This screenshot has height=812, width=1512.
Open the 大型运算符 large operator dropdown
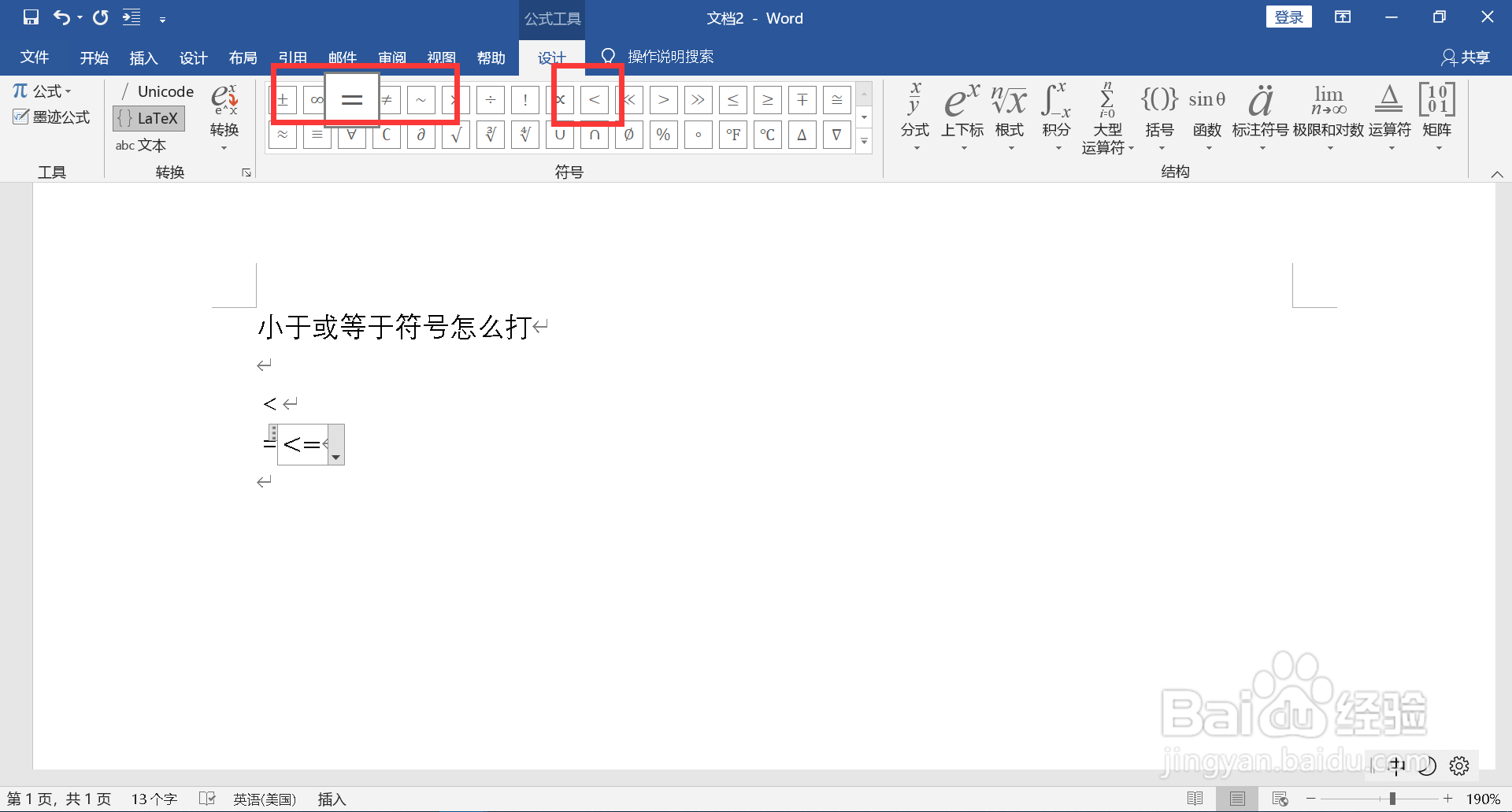(1107, 118)
